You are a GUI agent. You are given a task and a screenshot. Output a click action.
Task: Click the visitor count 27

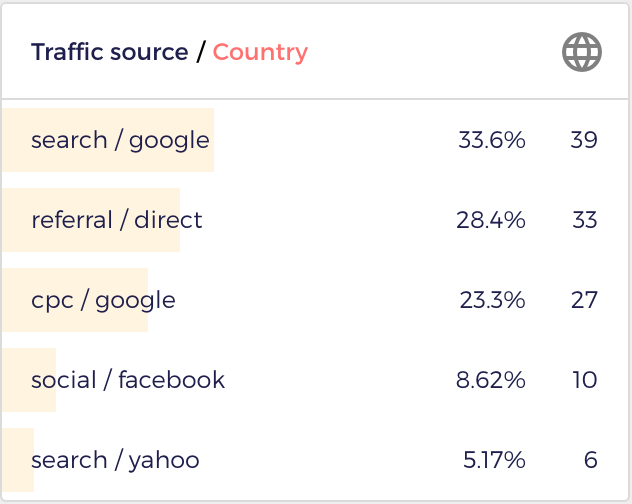point(584,300)
